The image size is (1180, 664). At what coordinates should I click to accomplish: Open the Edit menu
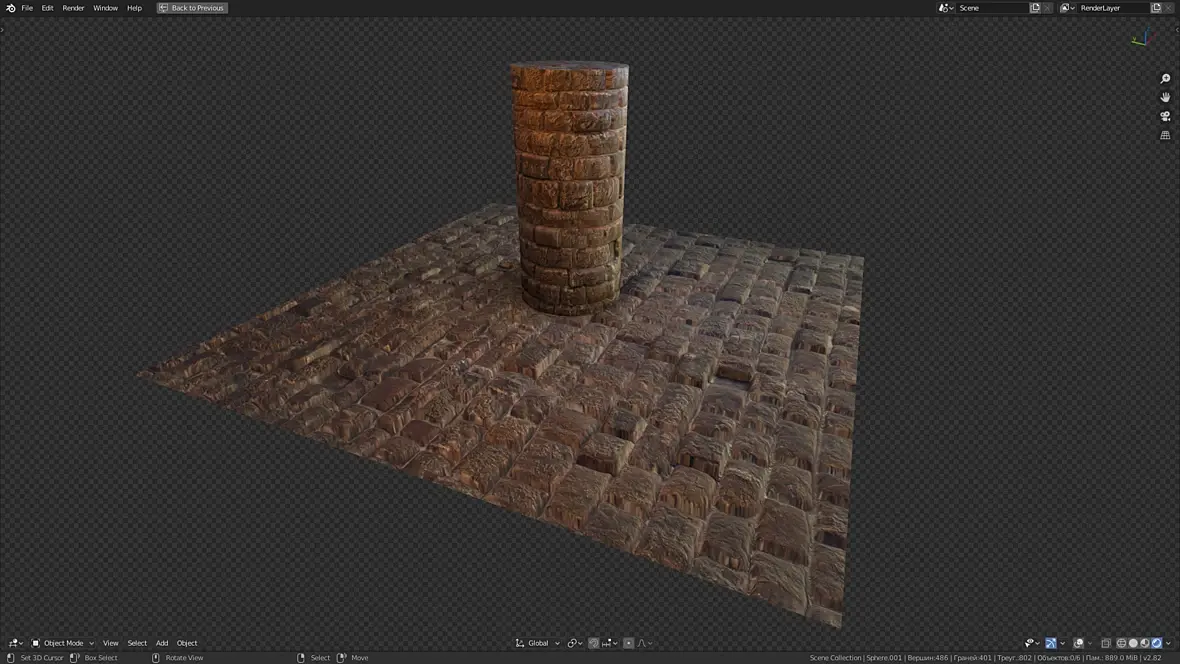click(x=47, y=8)
